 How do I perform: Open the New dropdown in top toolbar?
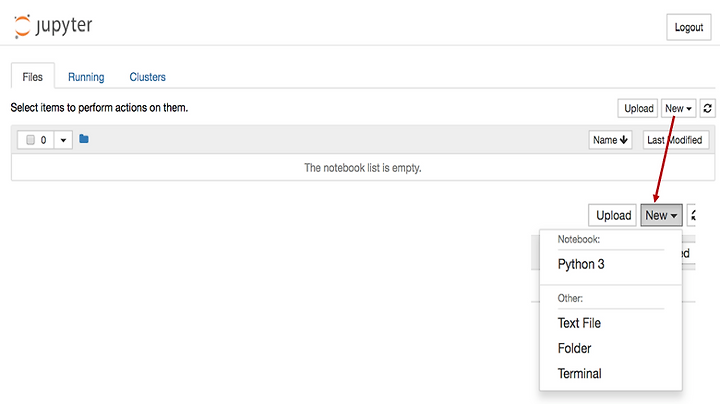678,108
